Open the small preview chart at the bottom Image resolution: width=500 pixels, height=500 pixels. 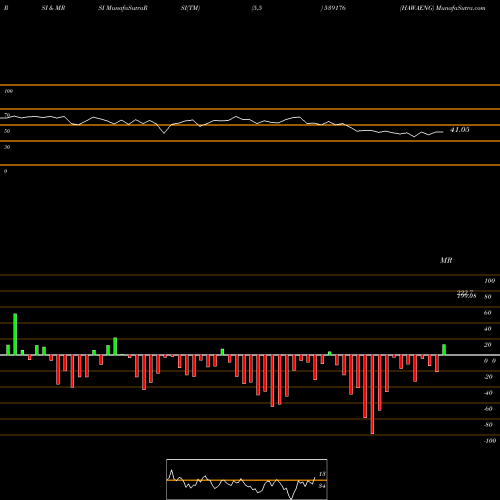click(247, 479)
